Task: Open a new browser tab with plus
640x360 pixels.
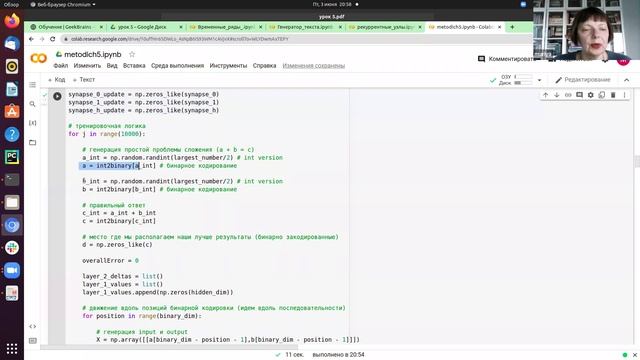Action: [x=512, y=27]
